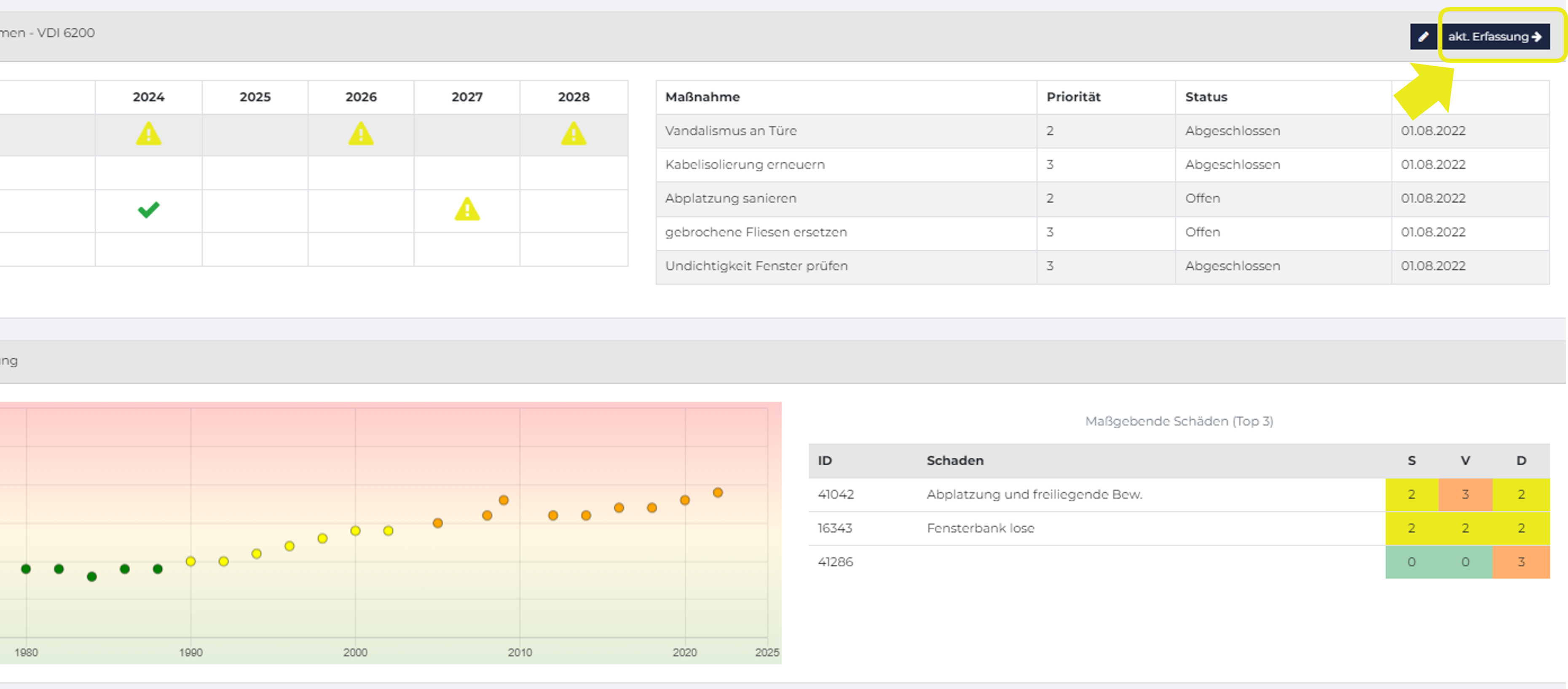Sort by the Status column header
The height and width of the screenshot is (689, 1568).
(1206, 97)
